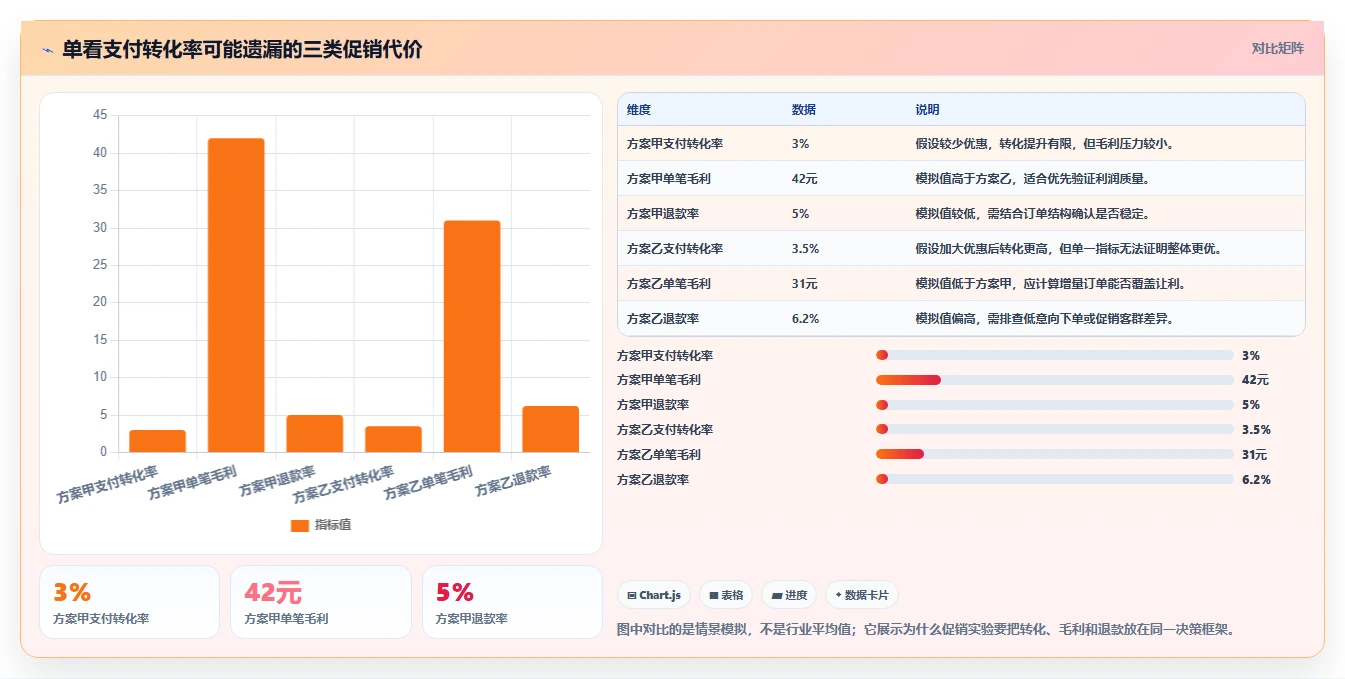Image resolution: width=1345 pixels, height=679 pixels.
Task: Click the 方案乙退款率 bar in chart
Action: 551,429
